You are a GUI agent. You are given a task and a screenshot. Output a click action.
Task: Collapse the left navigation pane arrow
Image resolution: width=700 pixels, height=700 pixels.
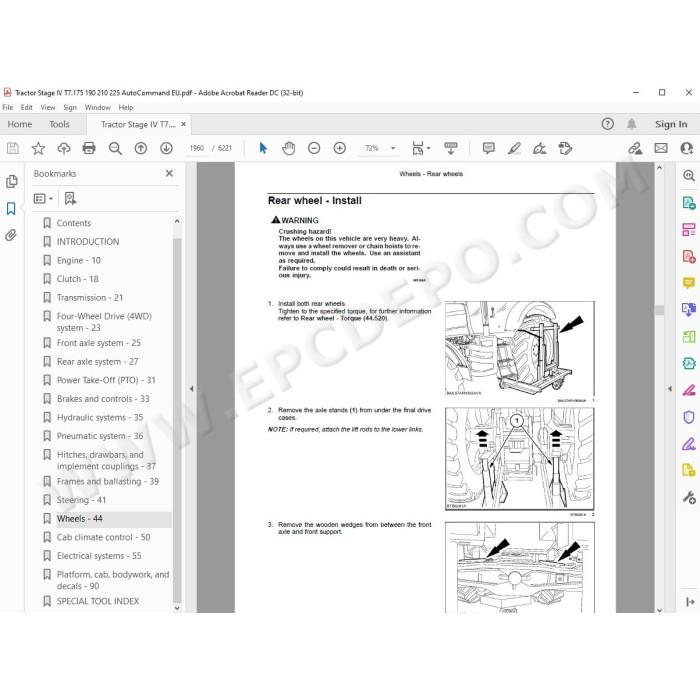click(x=192, y=388)
